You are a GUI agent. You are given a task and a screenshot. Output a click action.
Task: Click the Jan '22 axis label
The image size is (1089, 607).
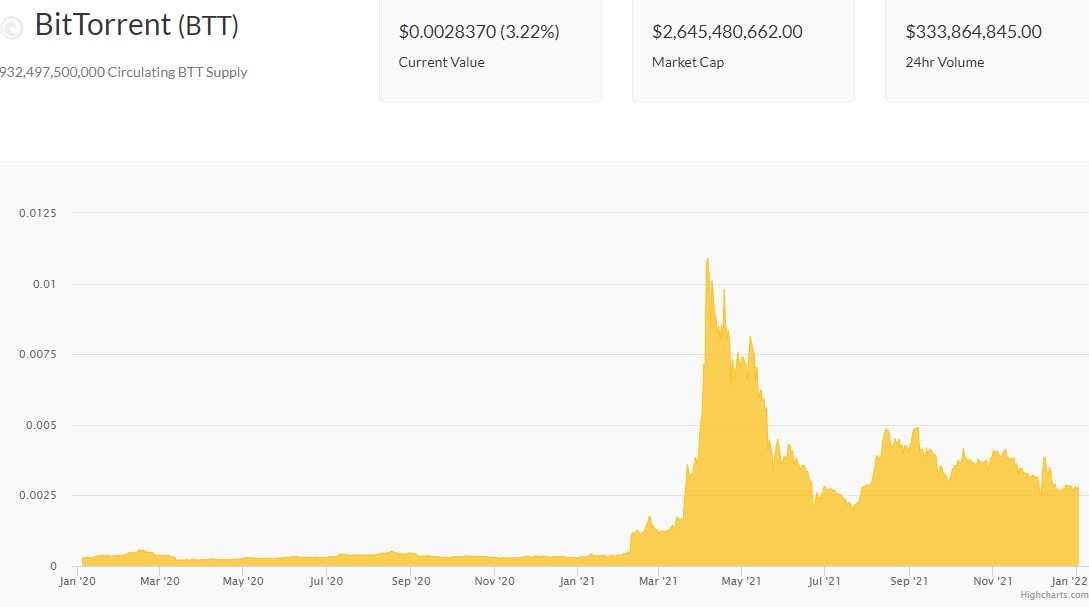pos(1070,581)
